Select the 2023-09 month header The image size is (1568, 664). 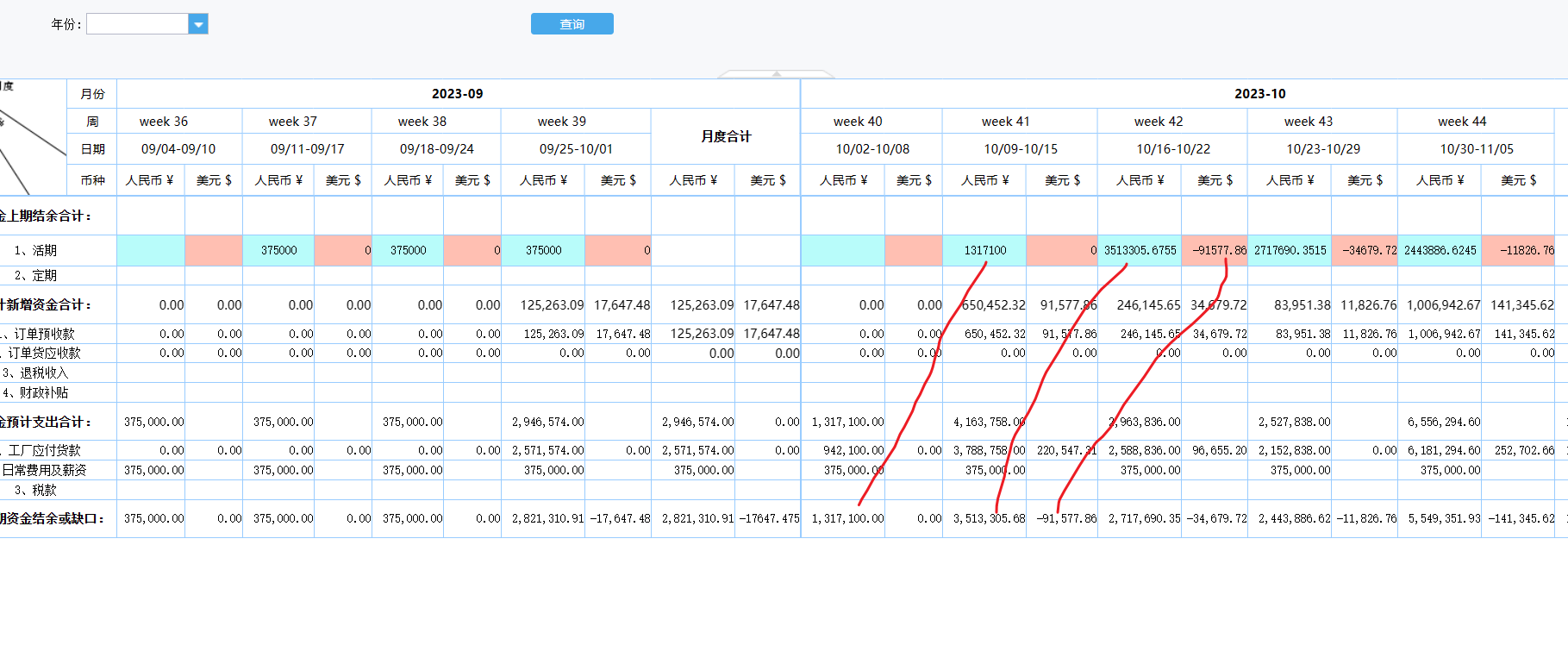click(458, 93)
